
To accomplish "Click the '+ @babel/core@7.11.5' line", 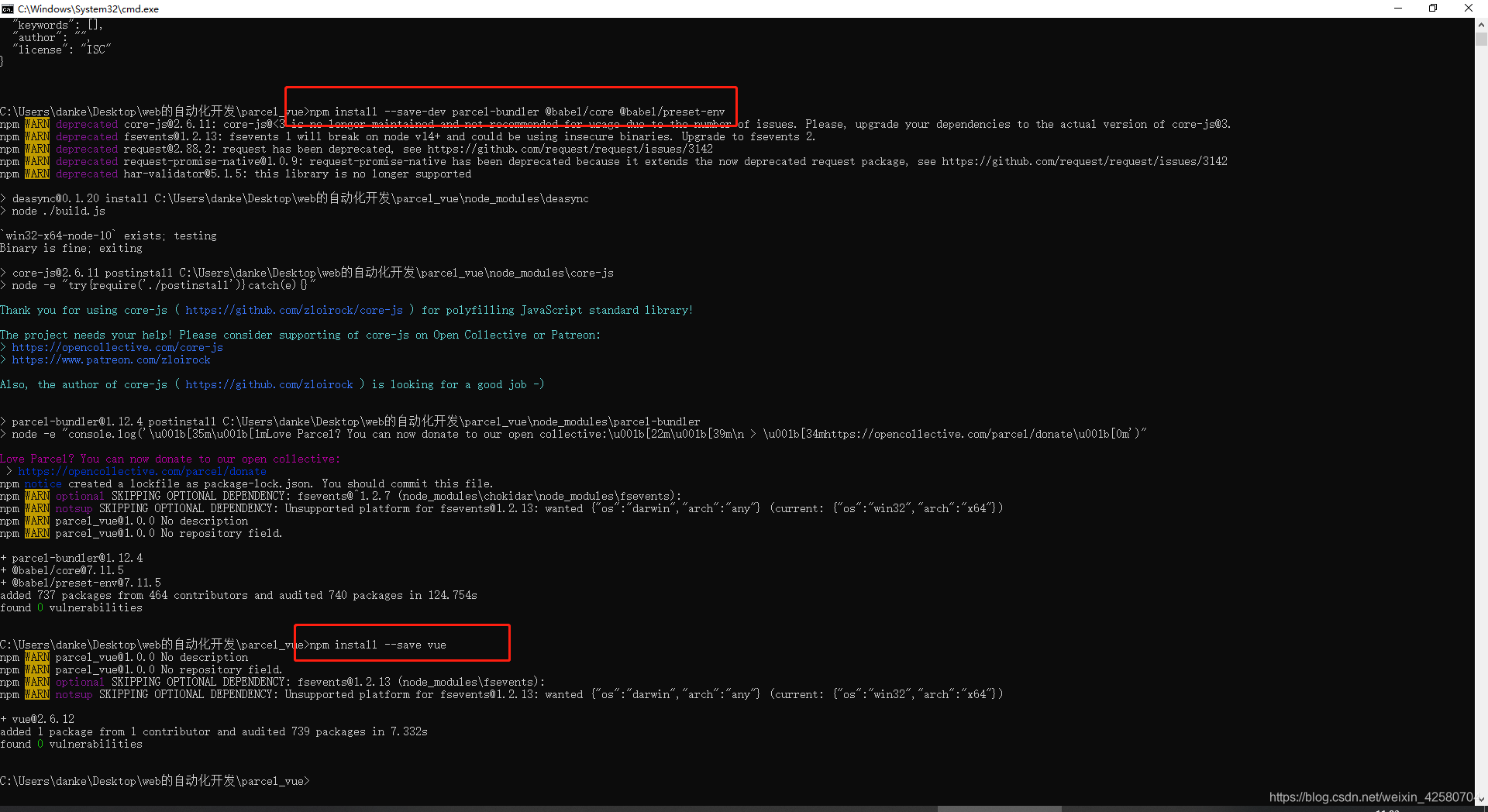I will tap(62, 570).
